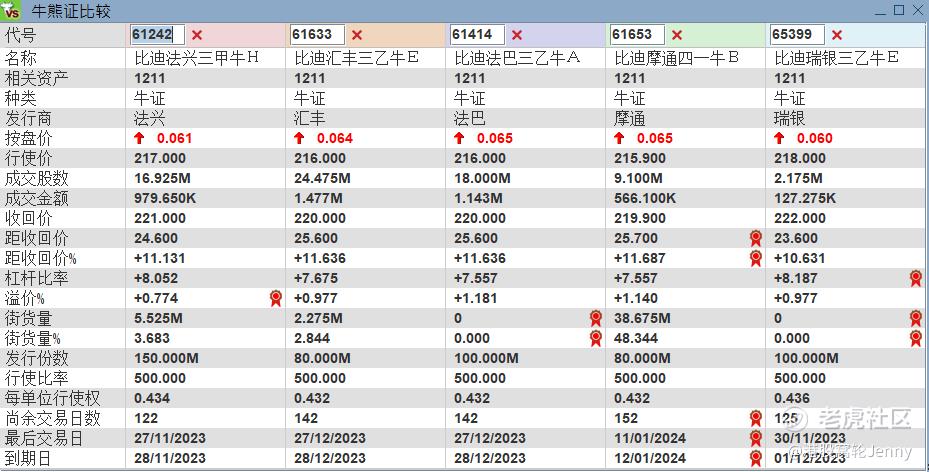Click the 溢价% row label
Screen dimensions: 929x472
pyautogui.click(x=25, y=298)
